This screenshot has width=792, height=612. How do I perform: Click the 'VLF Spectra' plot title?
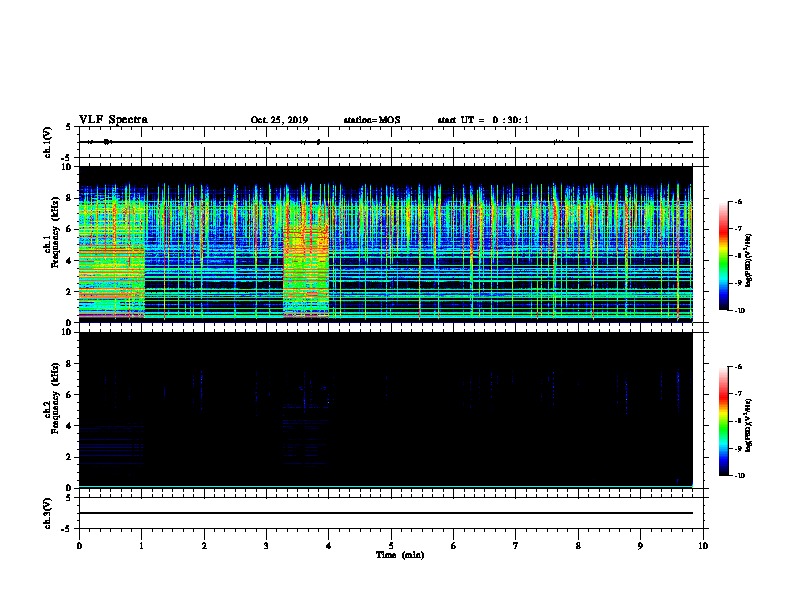(113, 120)
